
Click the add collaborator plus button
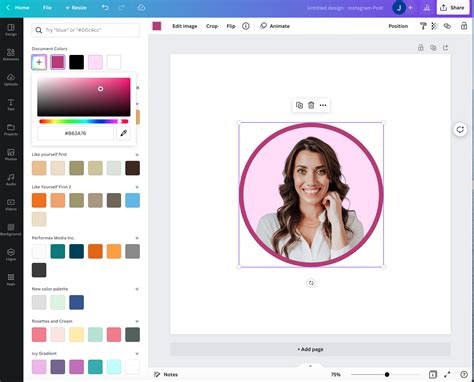pos(410,8)
